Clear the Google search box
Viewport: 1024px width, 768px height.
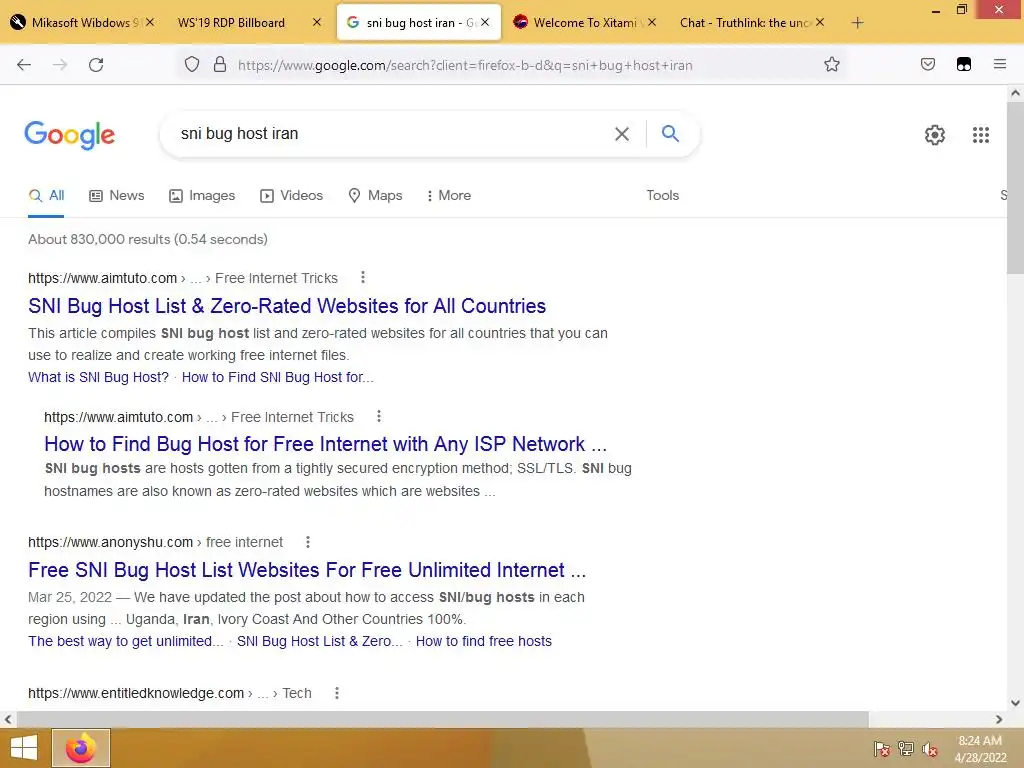click(622, 134)
